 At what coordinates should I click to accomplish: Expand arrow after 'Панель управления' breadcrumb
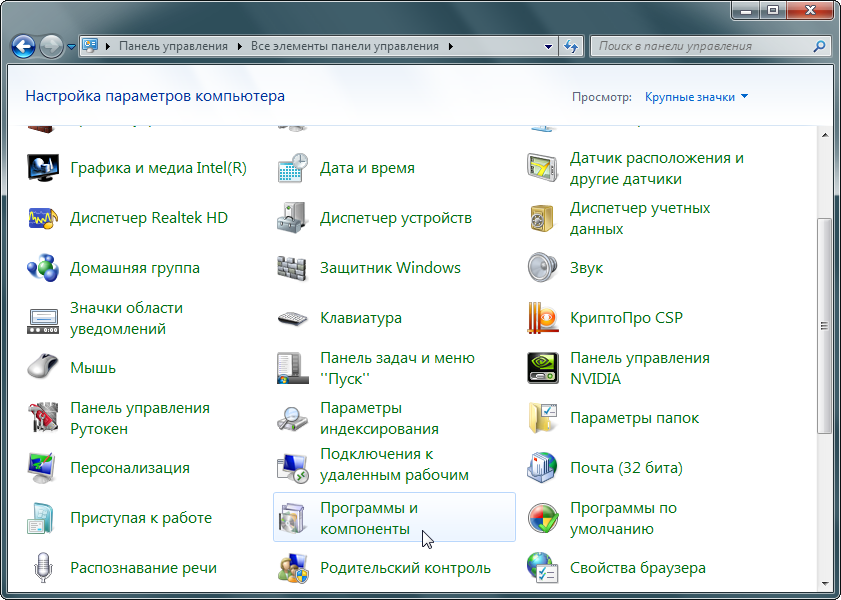(239, 47)
